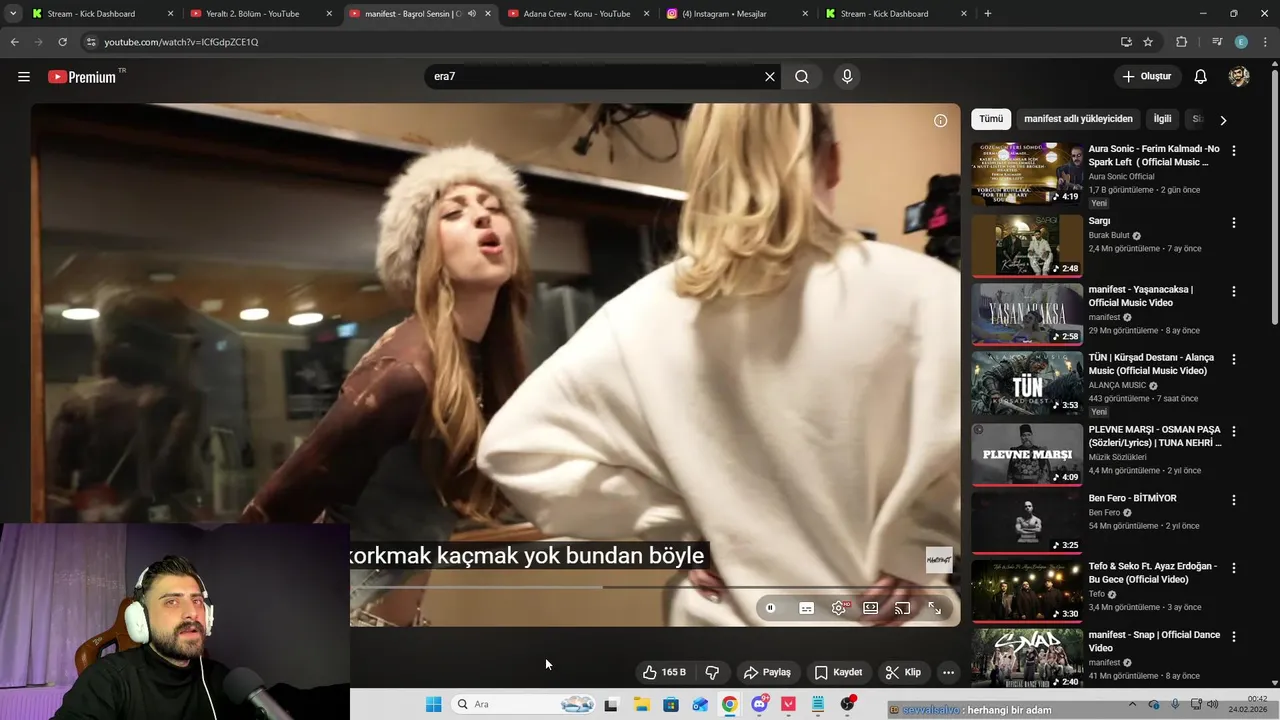Viewport: 1280px width, 720px height.
Task: Show video info card icon
Action: click(x=940, y=121)
